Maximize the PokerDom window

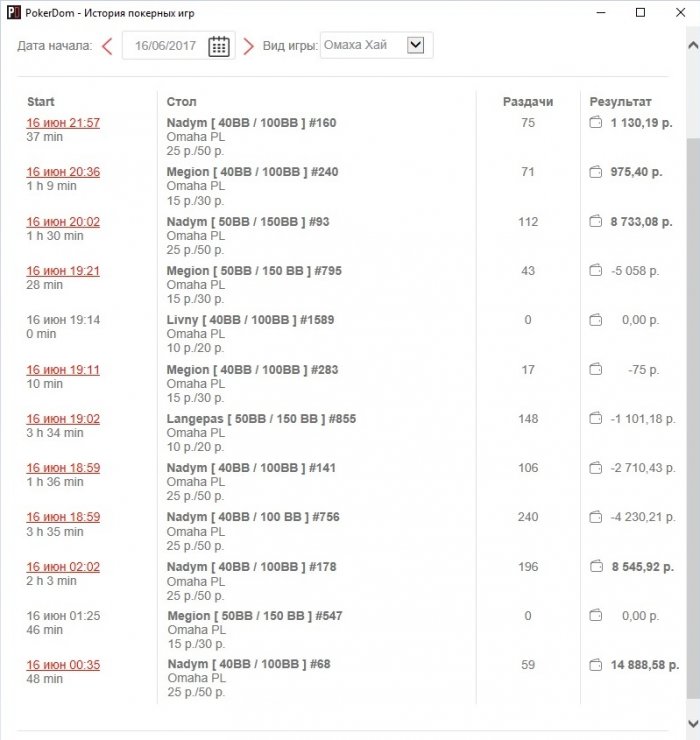(x=641, y=12)
